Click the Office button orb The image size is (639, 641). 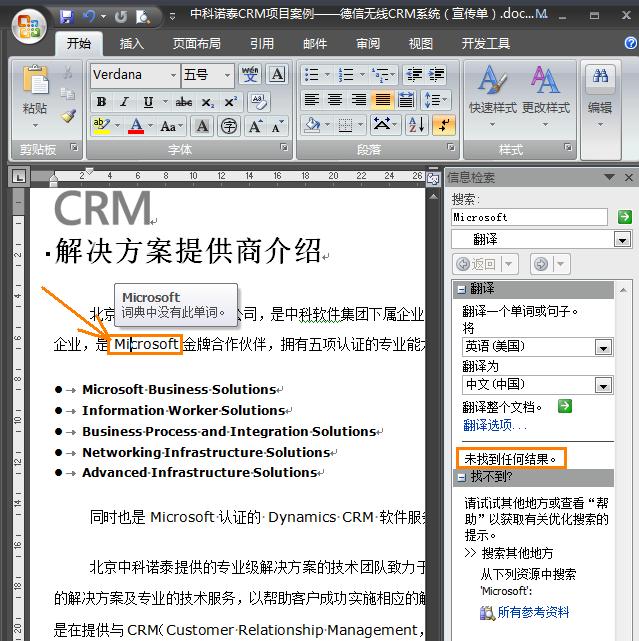[29, 26]
